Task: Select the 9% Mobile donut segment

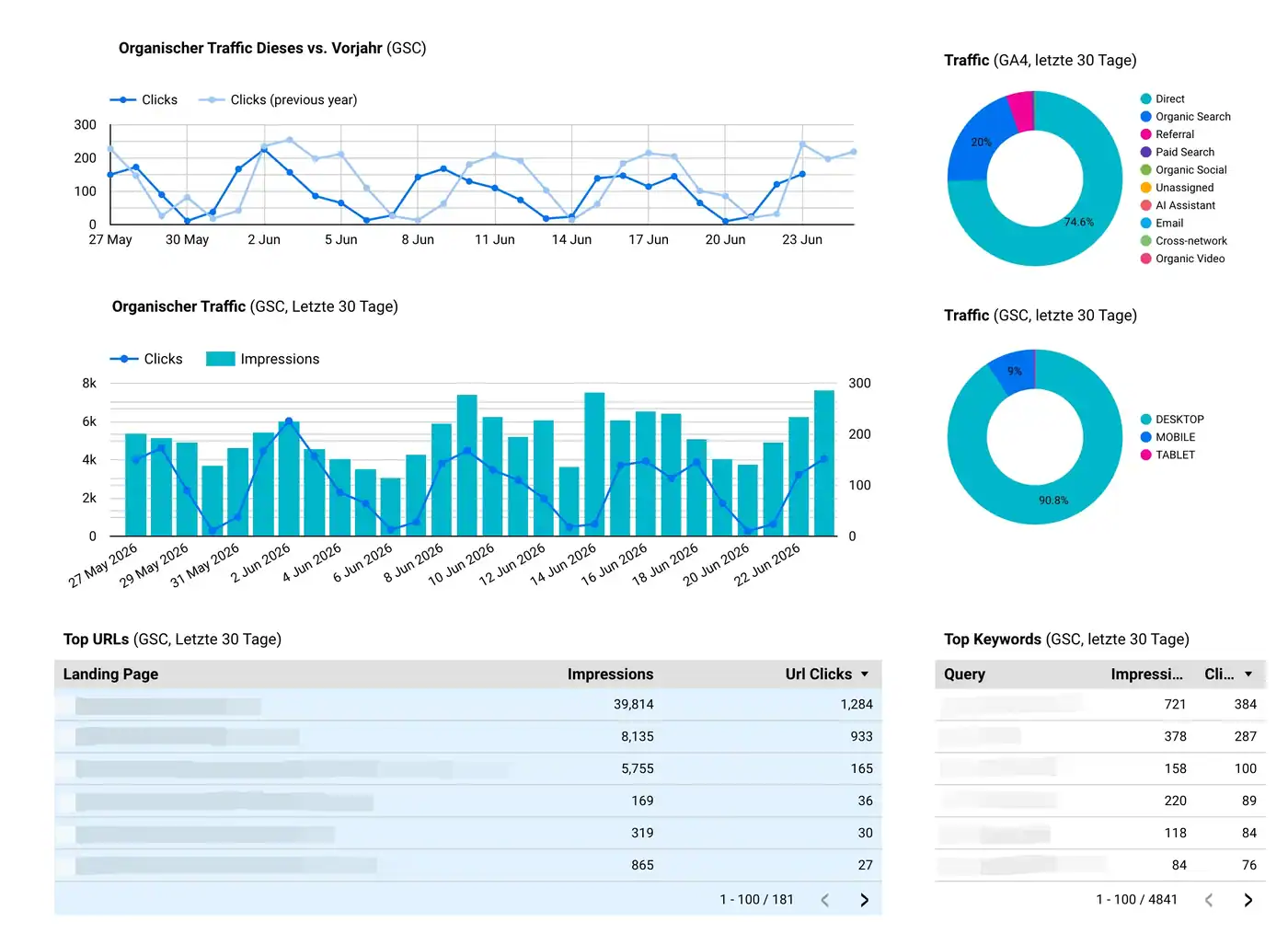Action: (x=1013, y=372)
